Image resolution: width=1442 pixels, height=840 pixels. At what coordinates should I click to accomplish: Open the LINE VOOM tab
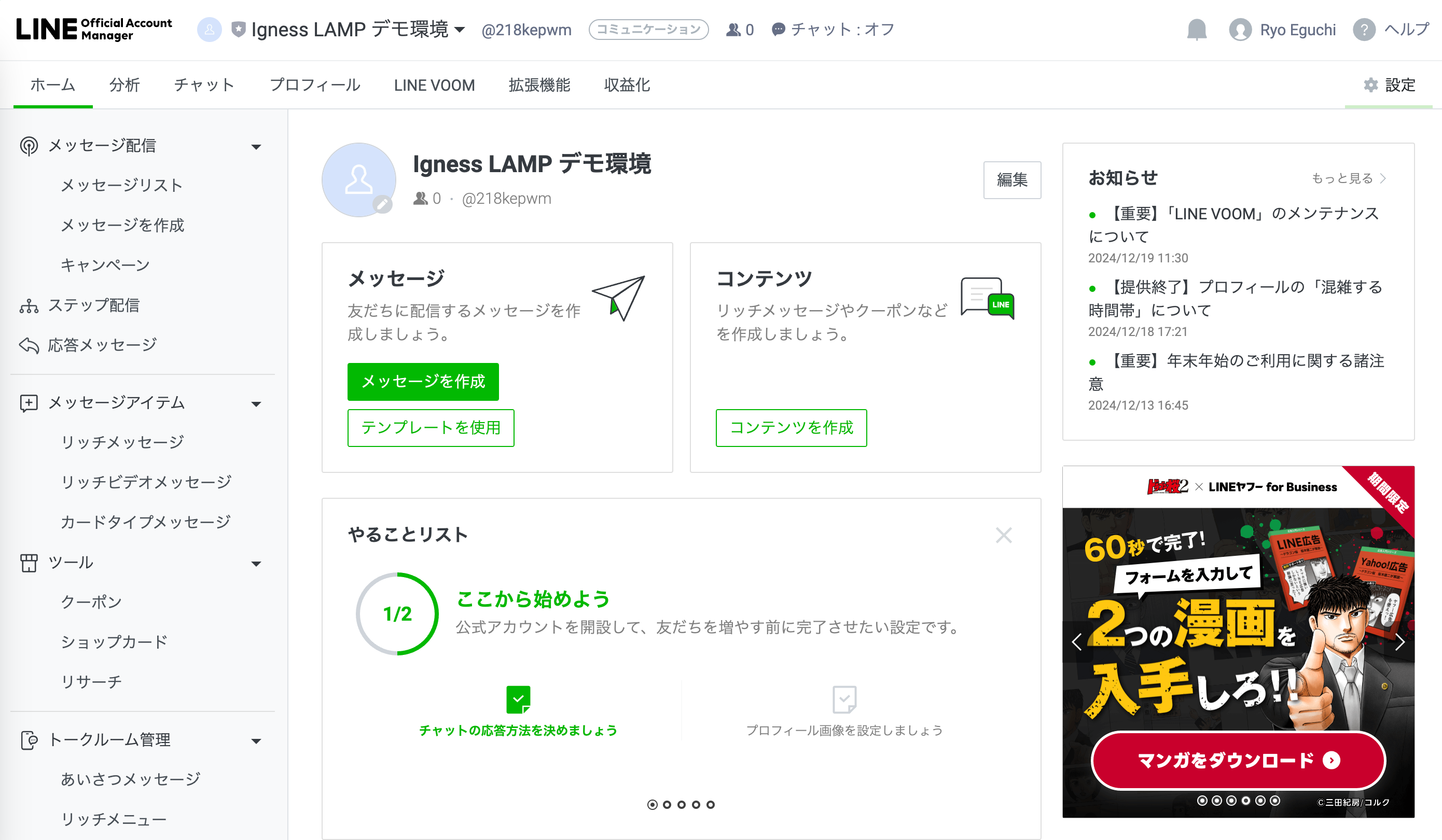click(x=434, y=85)
